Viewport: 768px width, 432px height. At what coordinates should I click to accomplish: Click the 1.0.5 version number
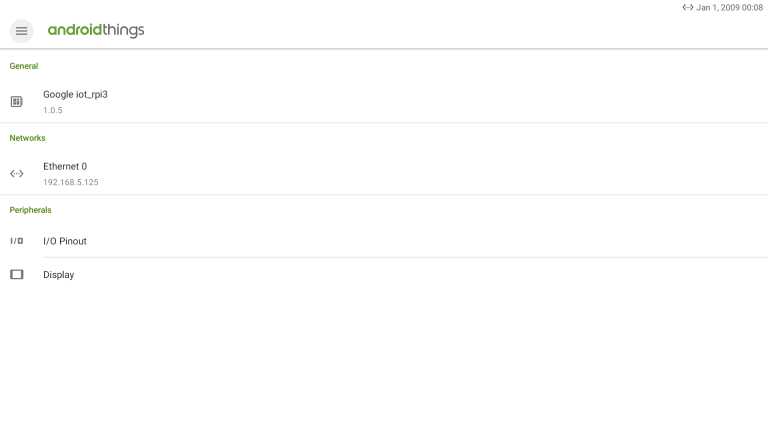(x=53, y=110)
